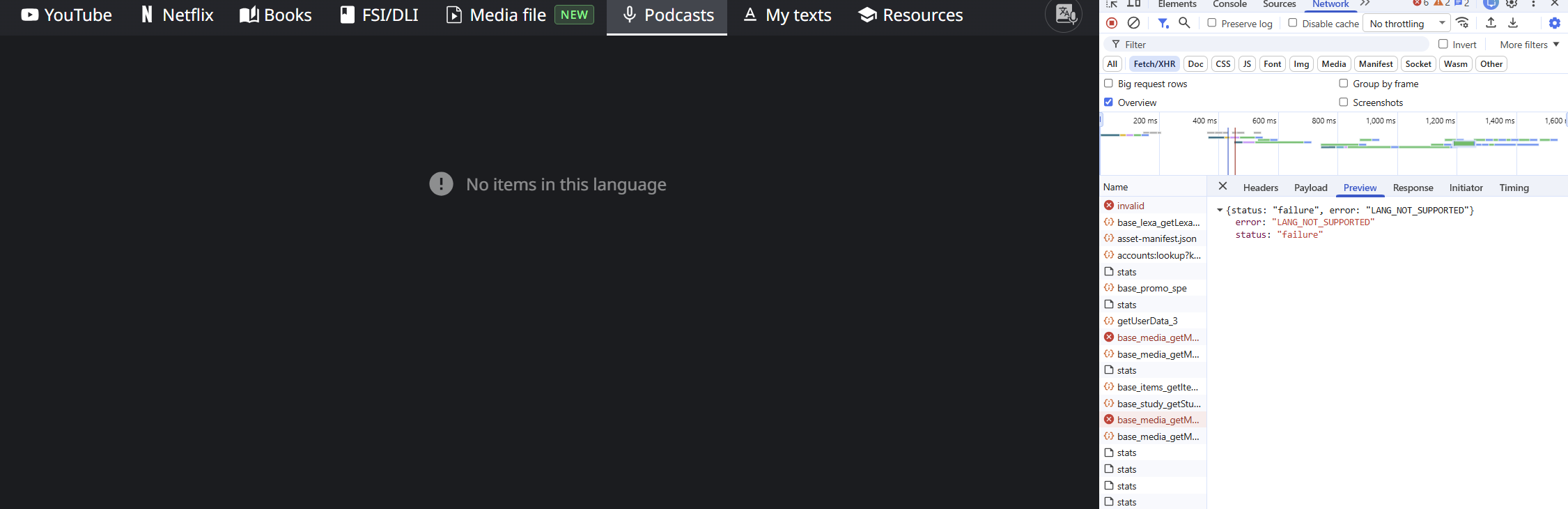This screenshot has width=1568, height=509.
Task: Open the YouTube tab in the navbar
Action: click(x=67, y=15)
